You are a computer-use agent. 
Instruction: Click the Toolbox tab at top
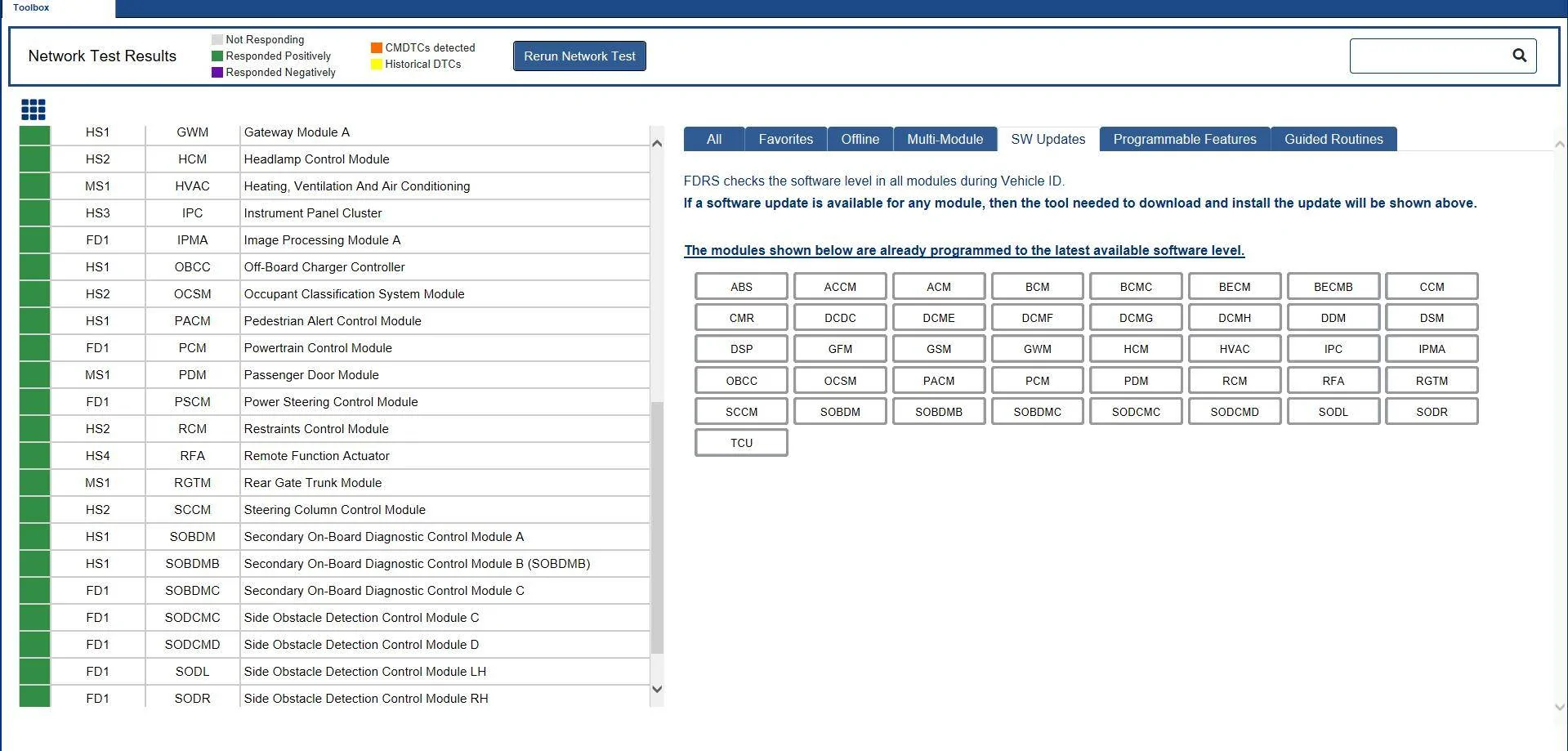point(31,7)
